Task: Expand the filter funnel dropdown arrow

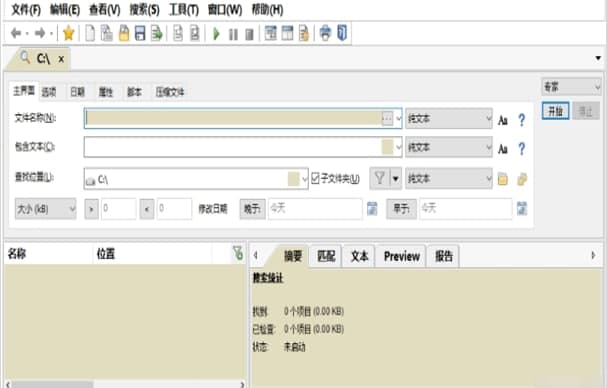Action: tap(396, 179)
